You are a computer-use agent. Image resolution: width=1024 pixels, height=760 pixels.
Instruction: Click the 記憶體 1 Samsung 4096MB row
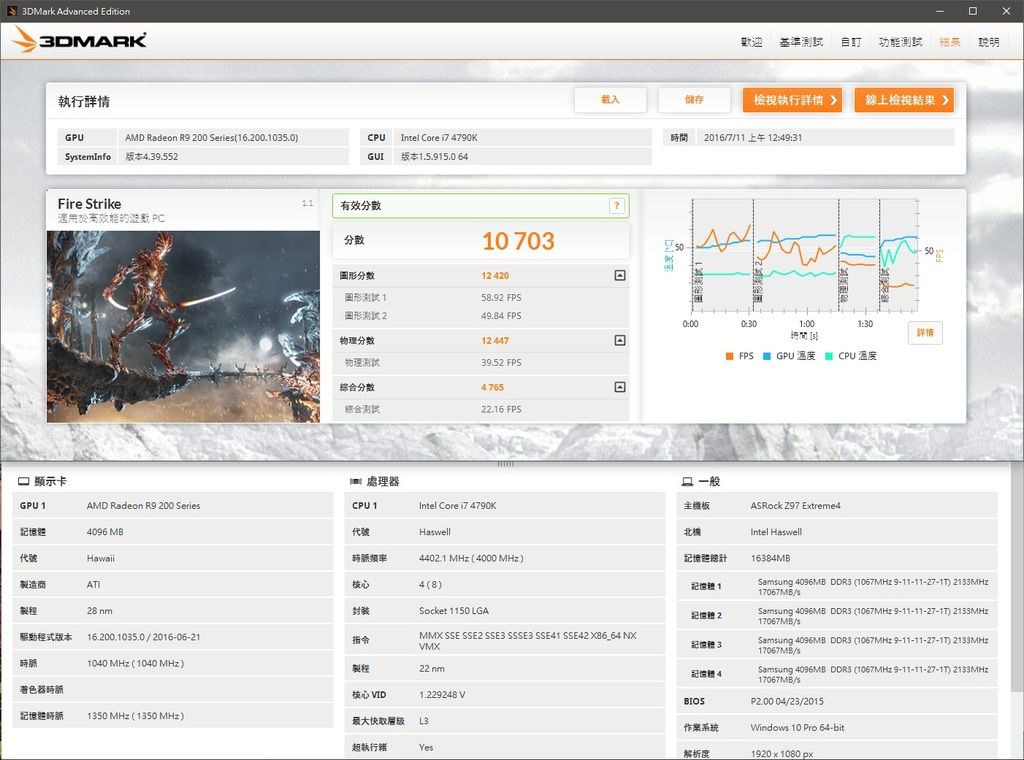837,586
